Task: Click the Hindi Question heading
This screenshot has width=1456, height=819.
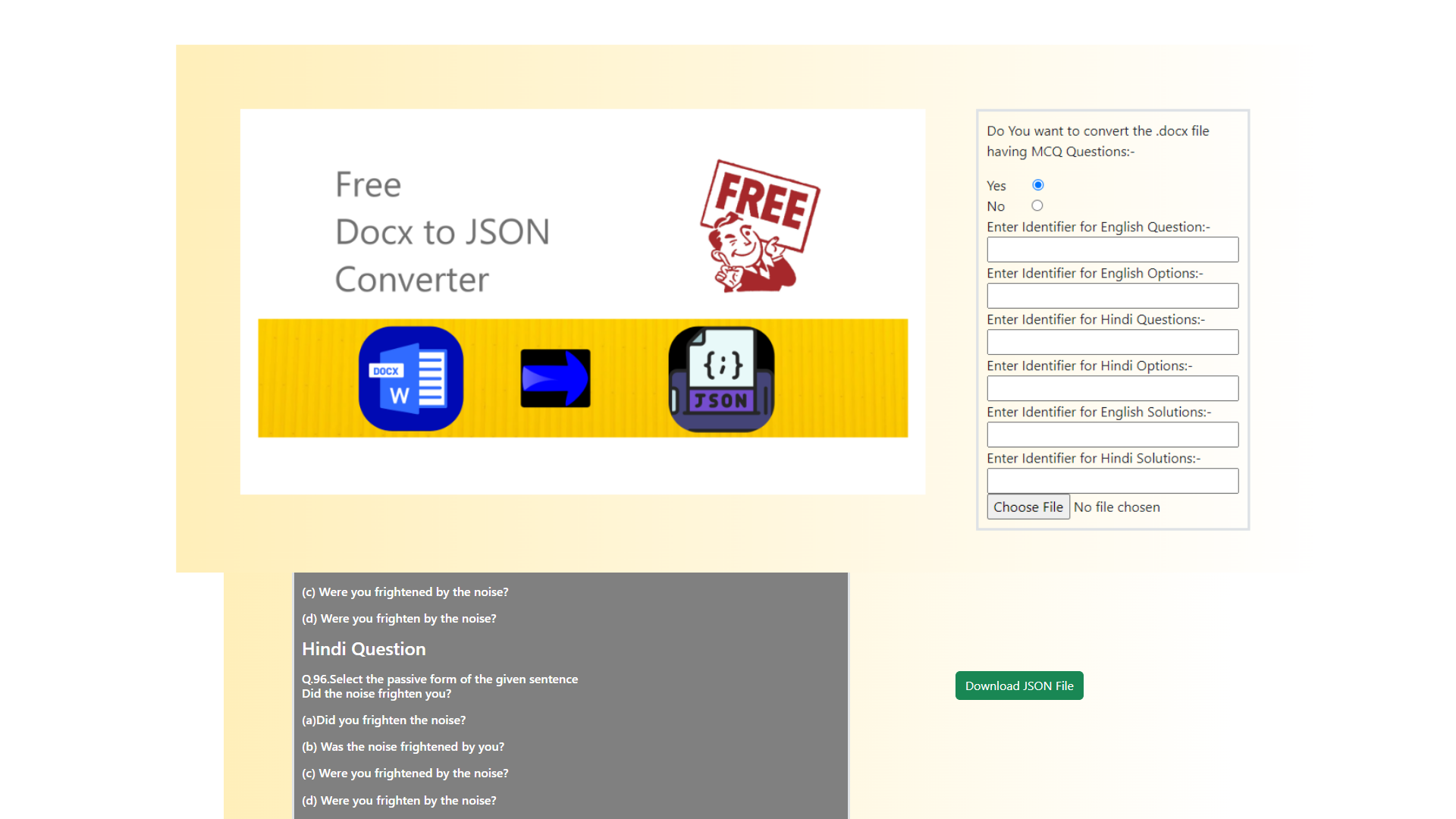Action: [363, 649]
